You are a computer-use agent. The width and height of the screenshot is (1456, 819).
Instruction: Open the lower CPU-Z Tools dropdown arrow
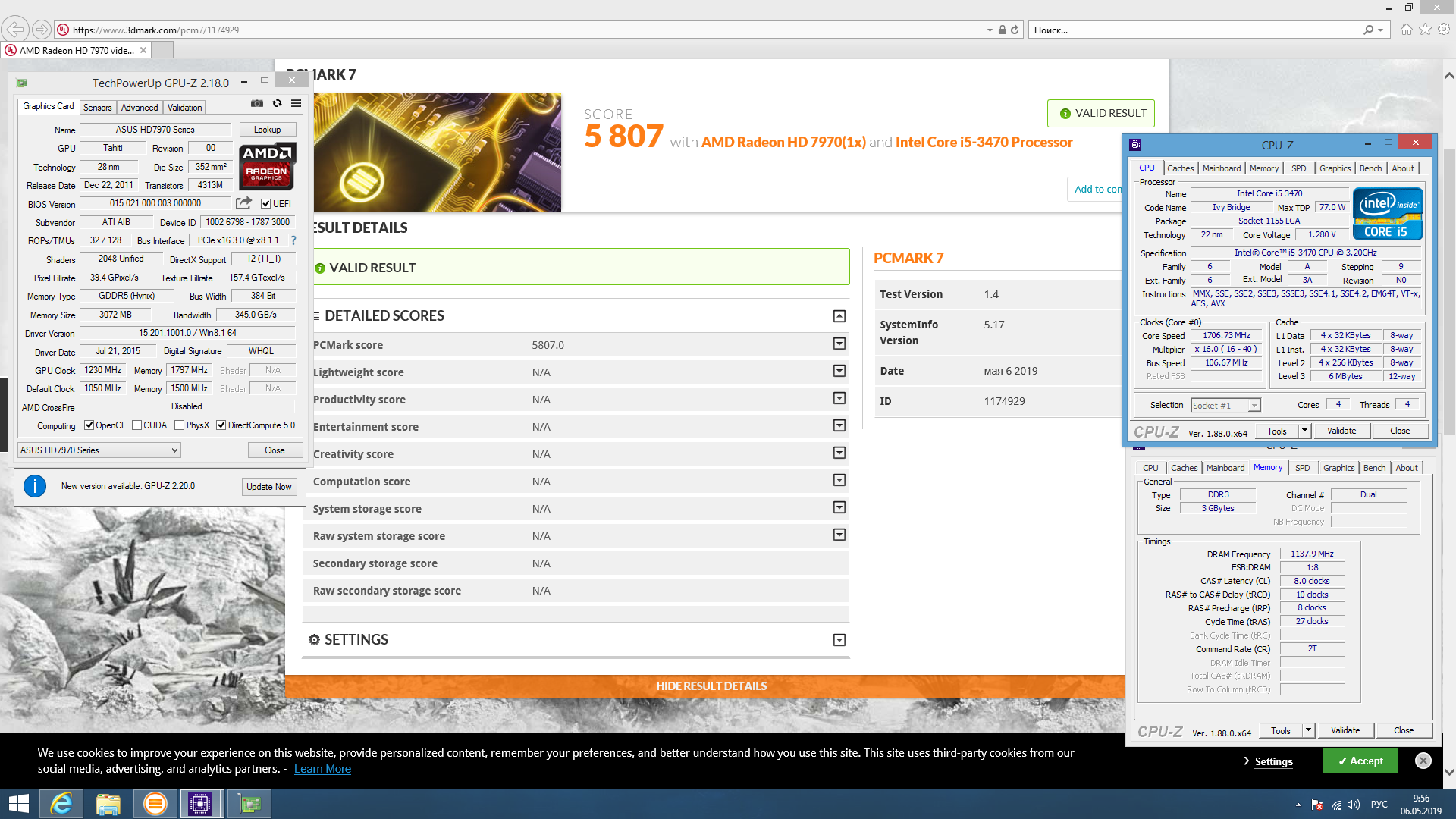pos(1308,730)
